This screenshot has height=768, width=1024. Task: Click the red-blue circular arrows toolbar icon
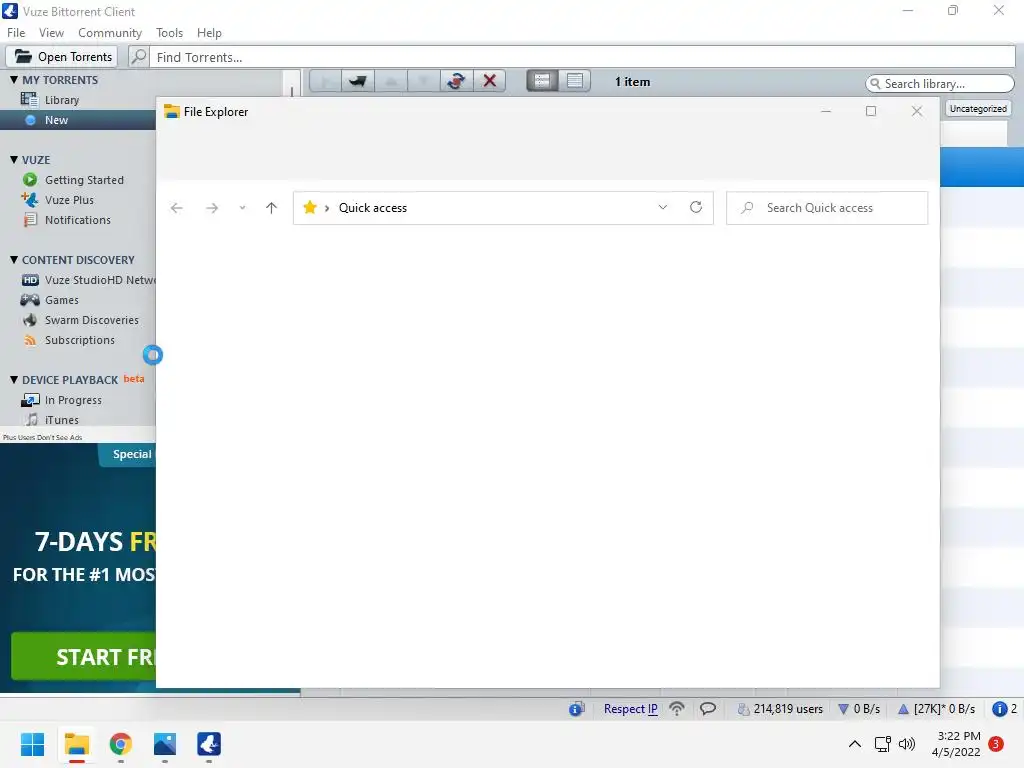(456, 81)
